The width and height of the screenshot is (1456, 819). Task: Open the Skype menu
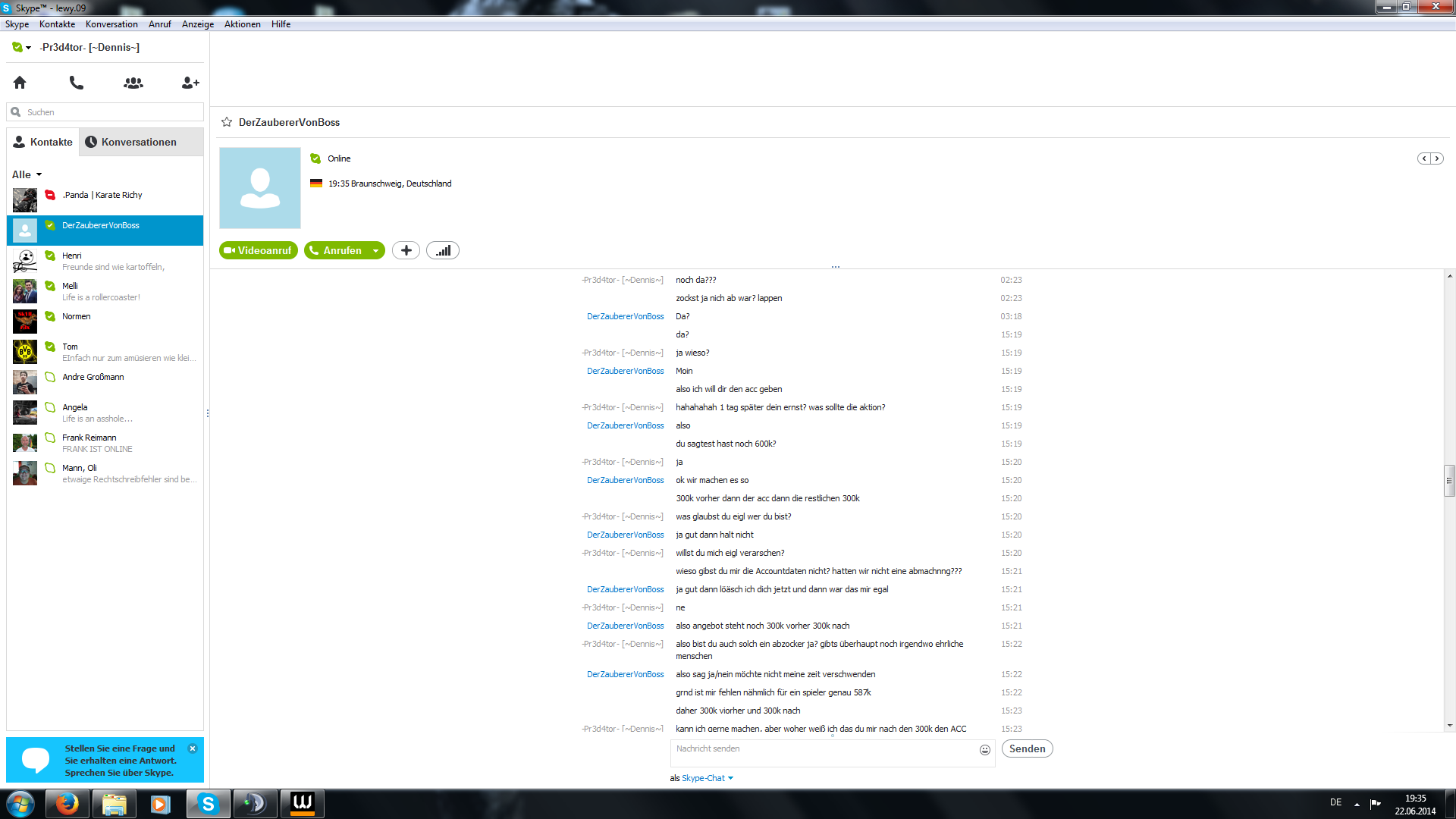(17, 24)
